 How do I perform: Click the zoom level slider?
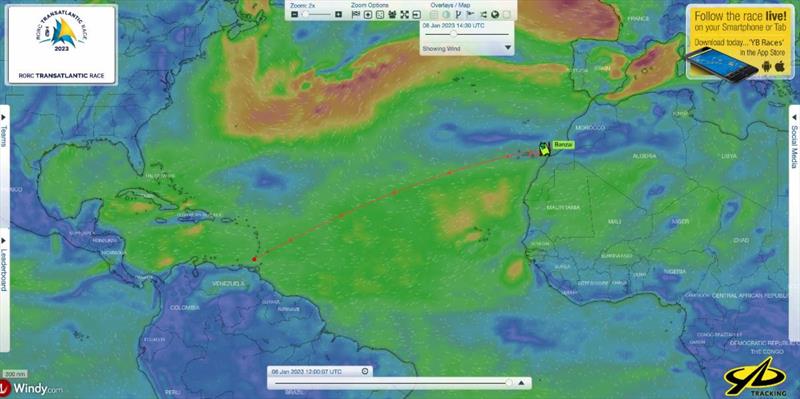click(316, 14)
